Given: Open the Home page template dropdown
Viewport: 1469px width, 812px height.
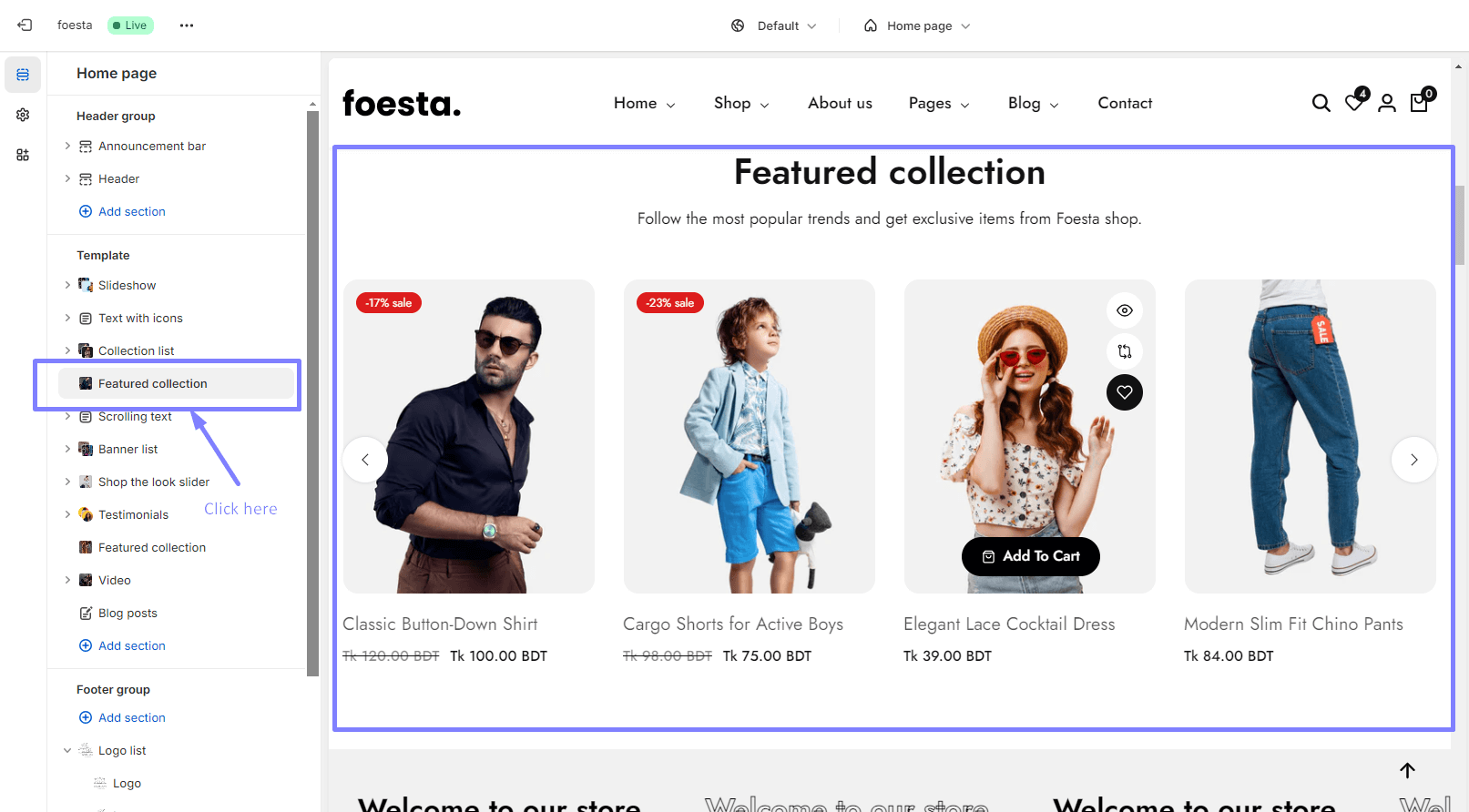Looking at the screenshot, I should click(918, 25).
